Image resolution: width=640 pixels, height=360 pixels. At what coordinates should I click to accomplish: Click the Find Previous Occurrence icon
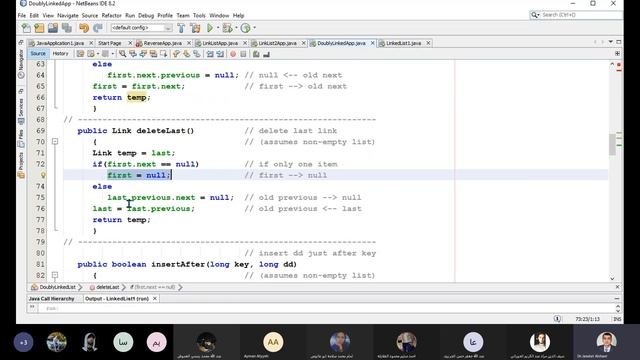133,54
